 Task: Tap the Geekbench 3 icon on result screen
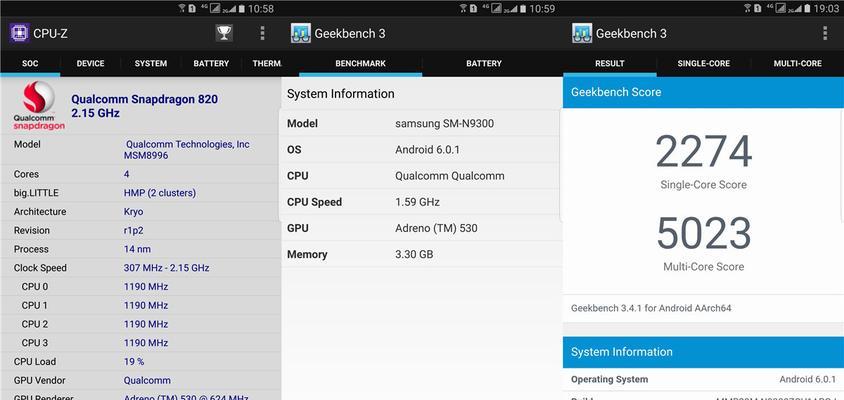click(582, 33)
